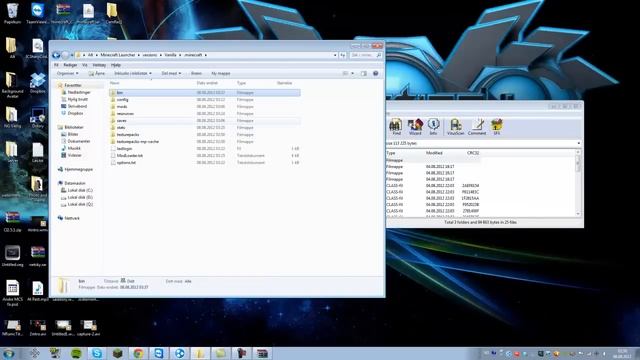Click the Explorer Back arrow button
Screen dimensions: 640x360
[56, 55]
